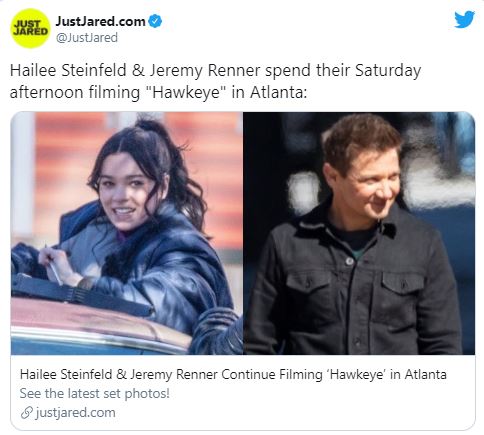The height and width of the screenshot is (435, 484).
Task: Open the JustJared.com display name
Action: pos(100,21)
